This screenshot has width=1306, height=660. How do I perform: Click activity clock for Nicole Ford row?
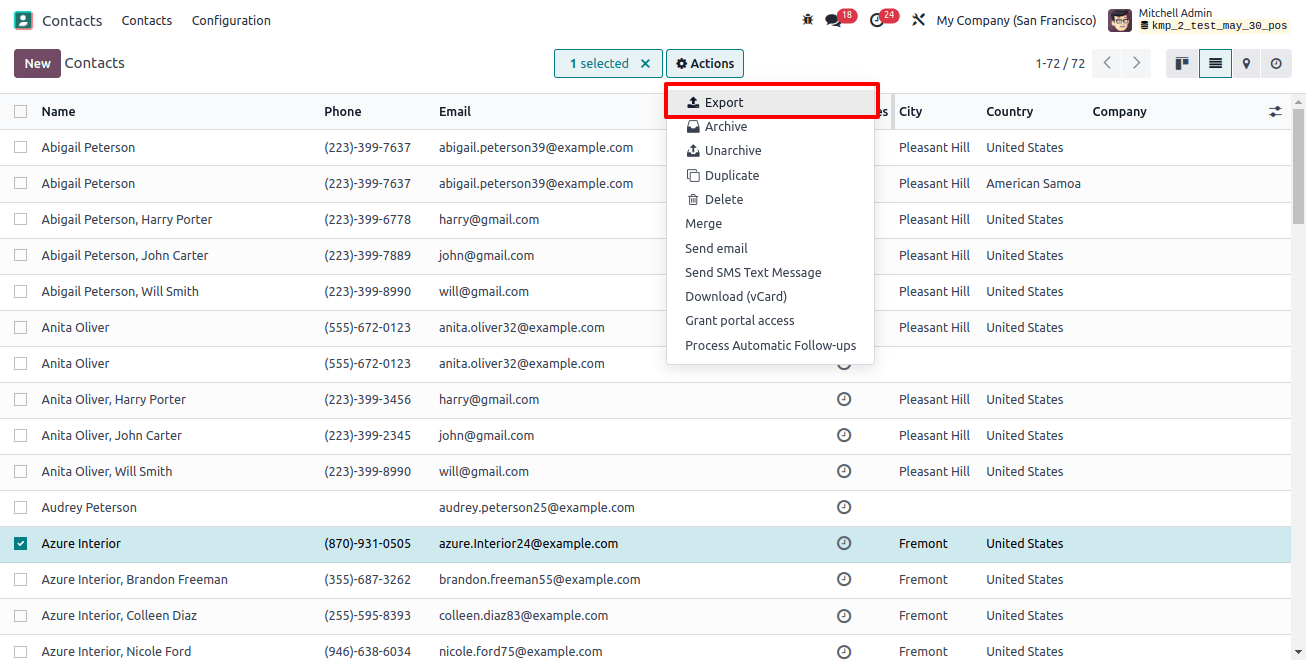(x=844, y=651)
